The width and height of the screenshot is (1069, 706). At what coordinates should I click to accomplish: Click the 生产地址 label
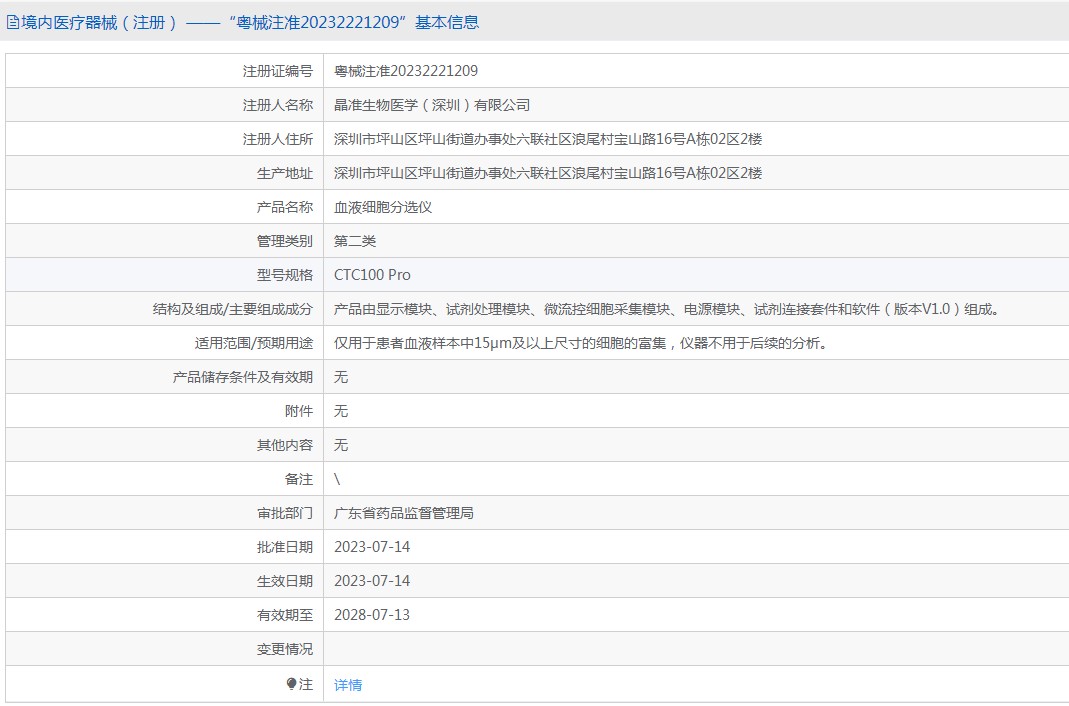[x=285, y=173]
